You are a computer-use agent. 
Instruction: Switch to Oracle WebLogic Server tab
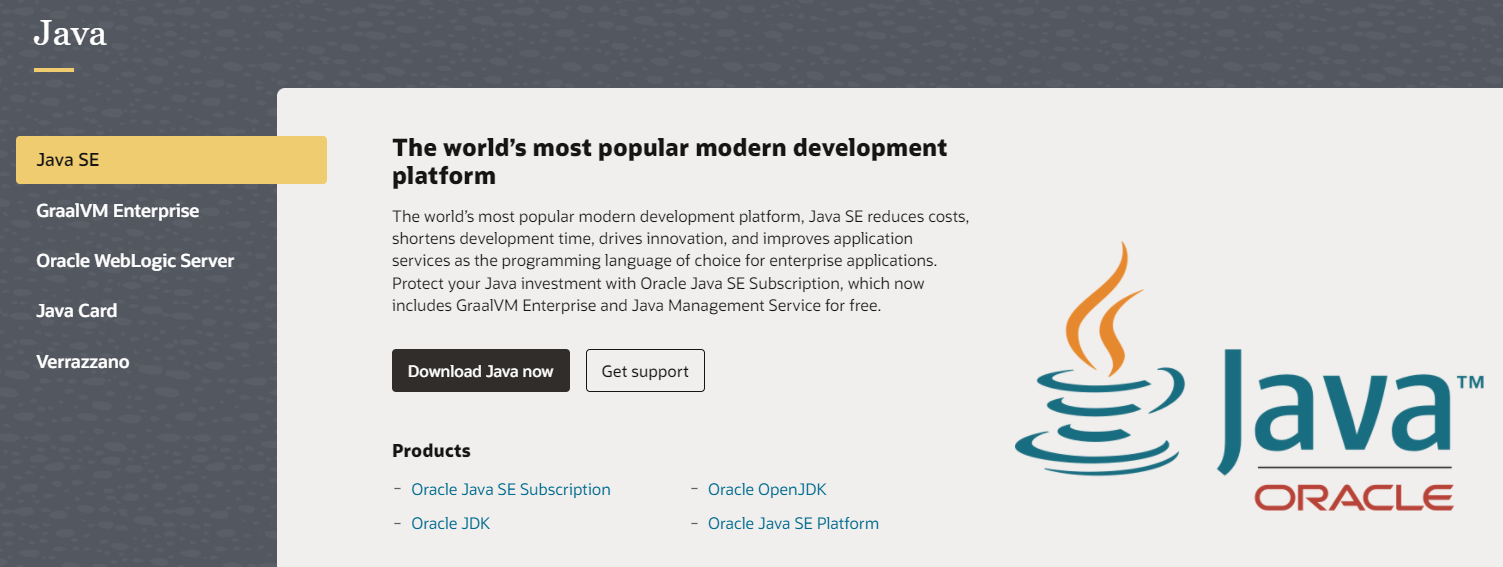pyautogui.click(x=135, y=261)
